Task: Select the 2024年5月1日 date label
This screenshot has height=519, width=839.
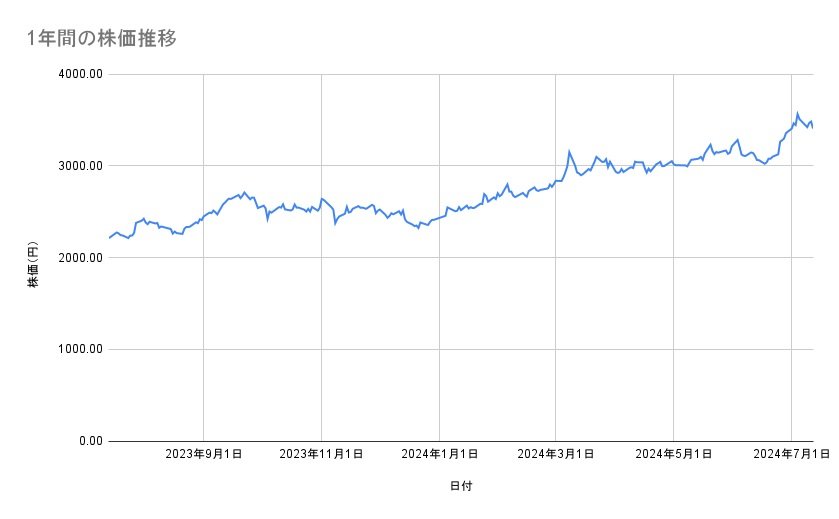Action: 674,455
